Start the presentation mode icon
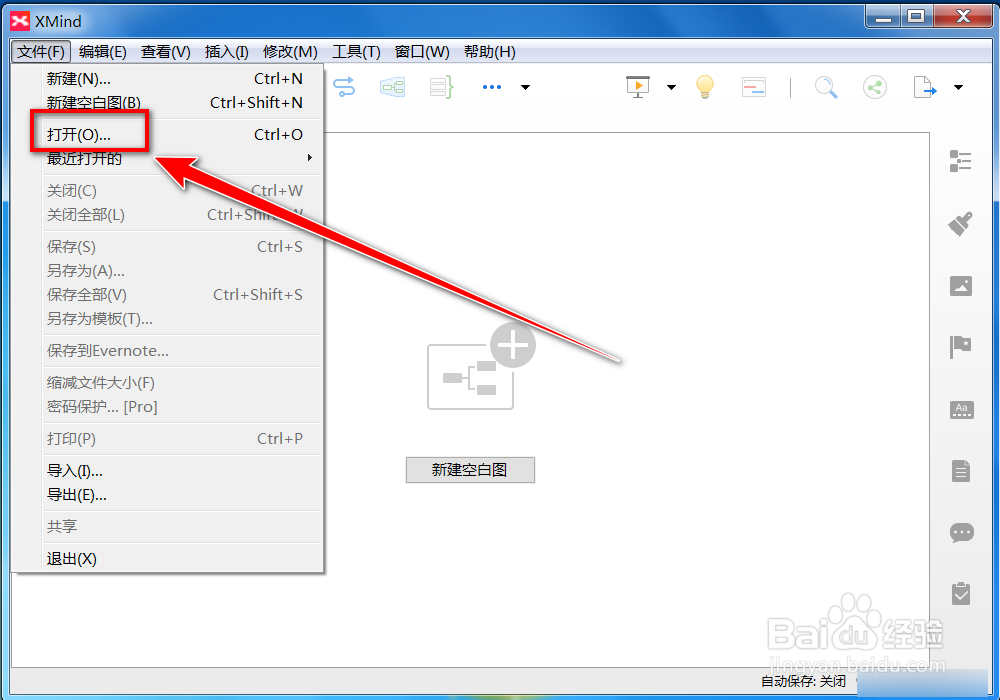 pos(638,87)
